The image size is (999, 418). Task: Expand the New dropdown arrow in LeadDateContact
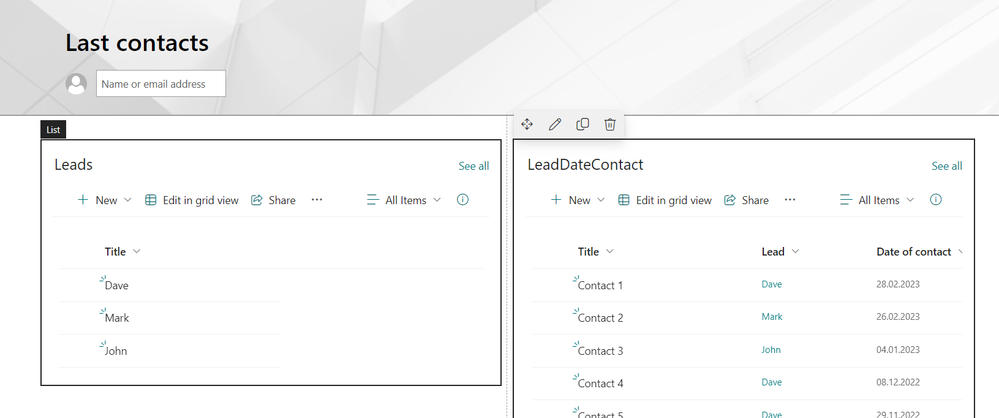[600, 200]
